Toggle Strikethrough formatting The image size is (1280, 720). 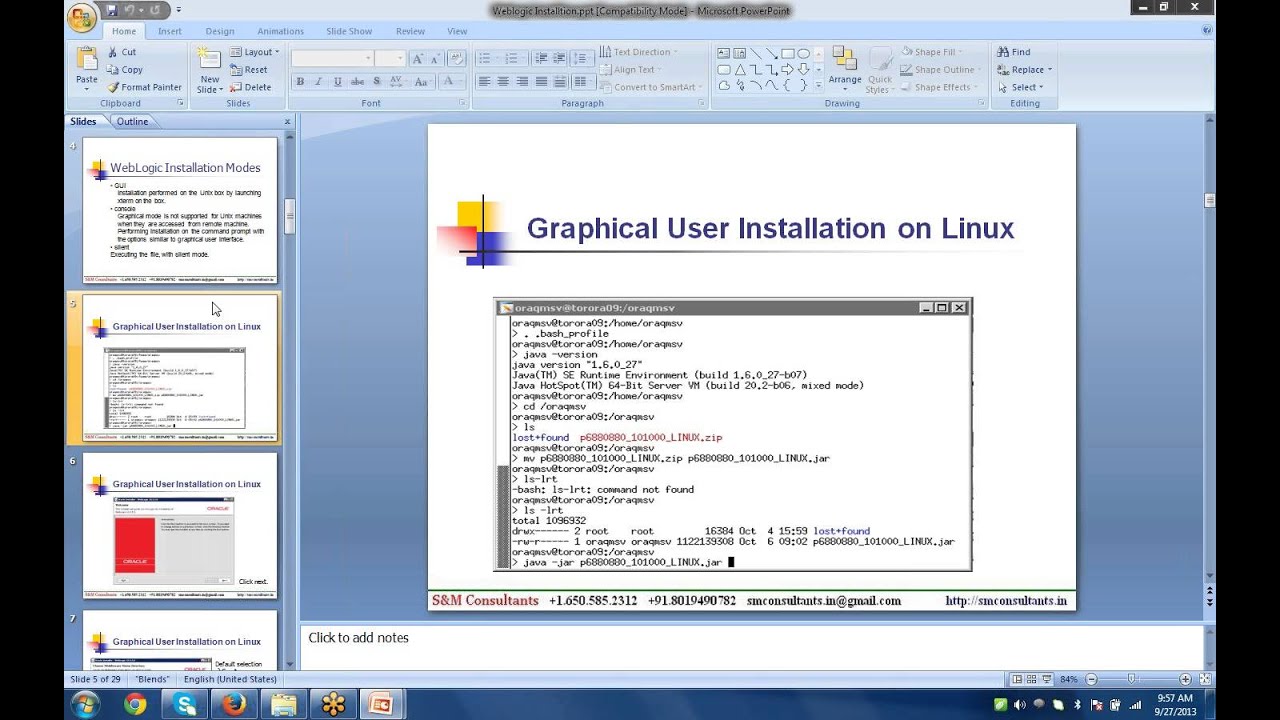pyautogui.click(x=357, y=82)
